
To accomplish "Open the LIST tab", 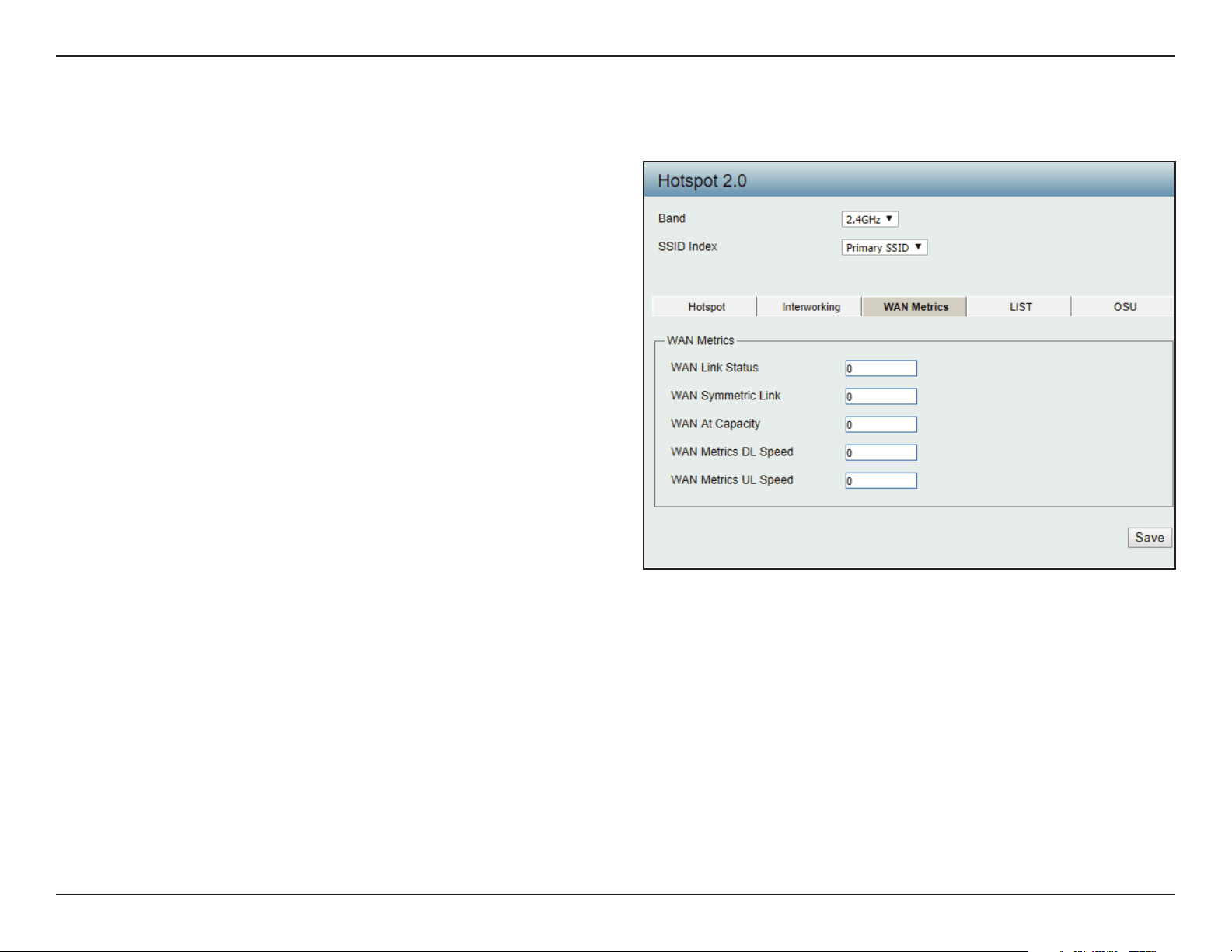I will [1020, 307].
